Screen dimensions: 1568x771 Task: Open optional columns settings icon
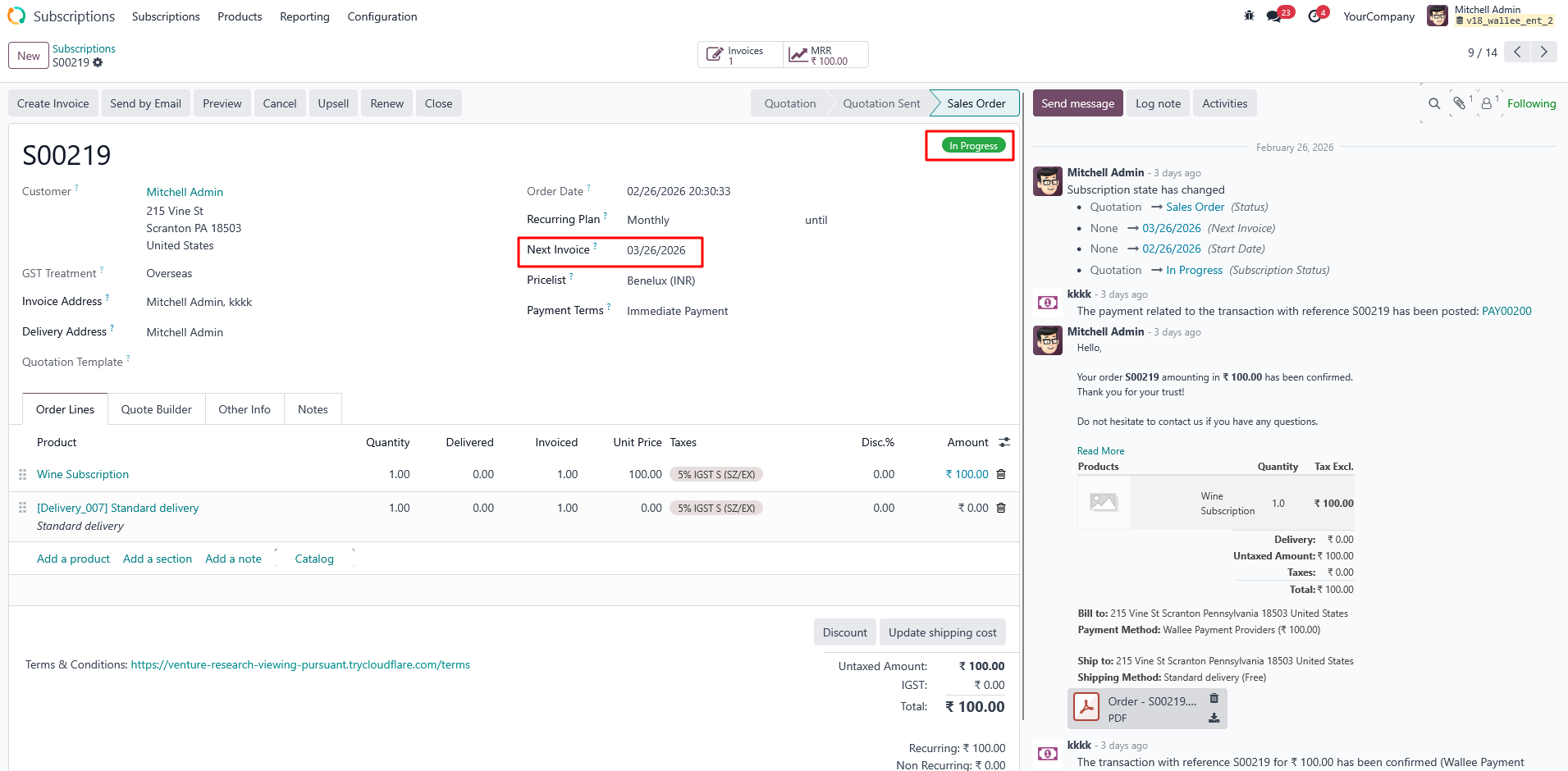point(1004,442)
